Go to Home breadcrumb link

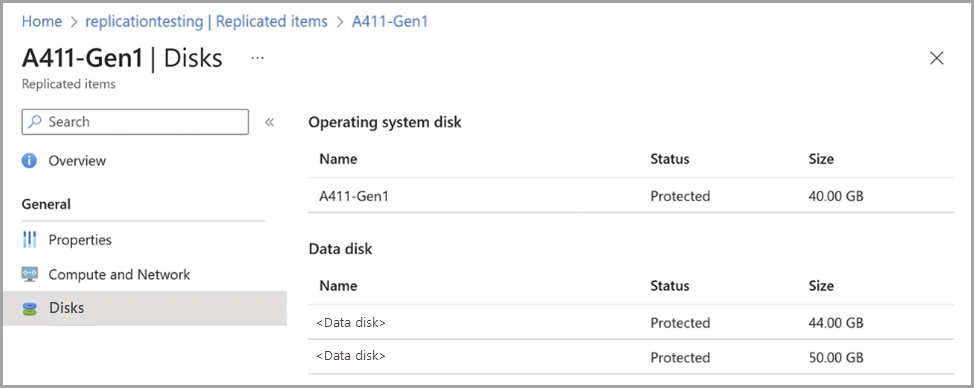coord(42,21)
